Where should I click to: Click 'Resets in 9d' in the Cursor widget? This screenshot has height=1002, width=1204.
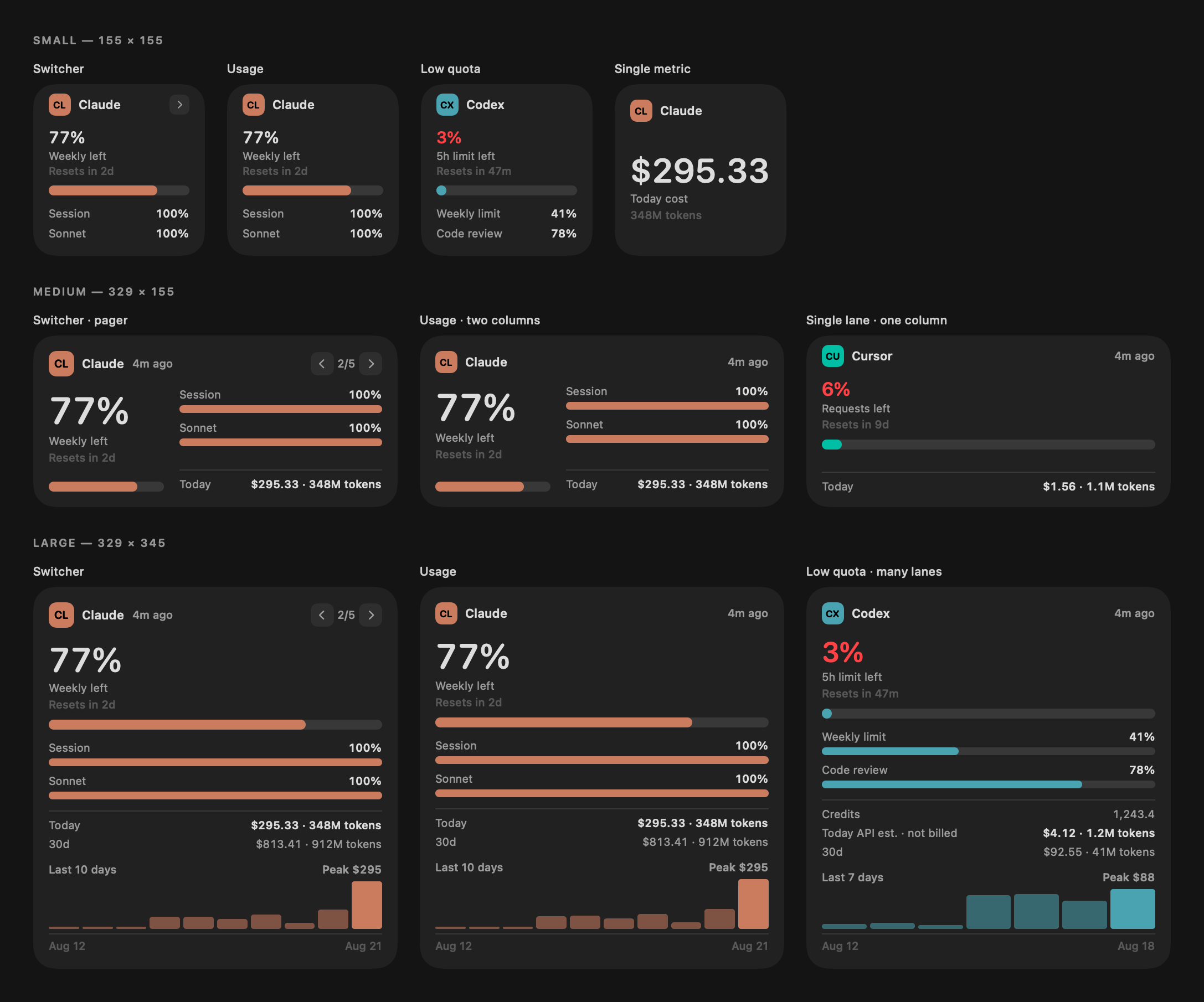pyautogui.click(x=856, y=425)
